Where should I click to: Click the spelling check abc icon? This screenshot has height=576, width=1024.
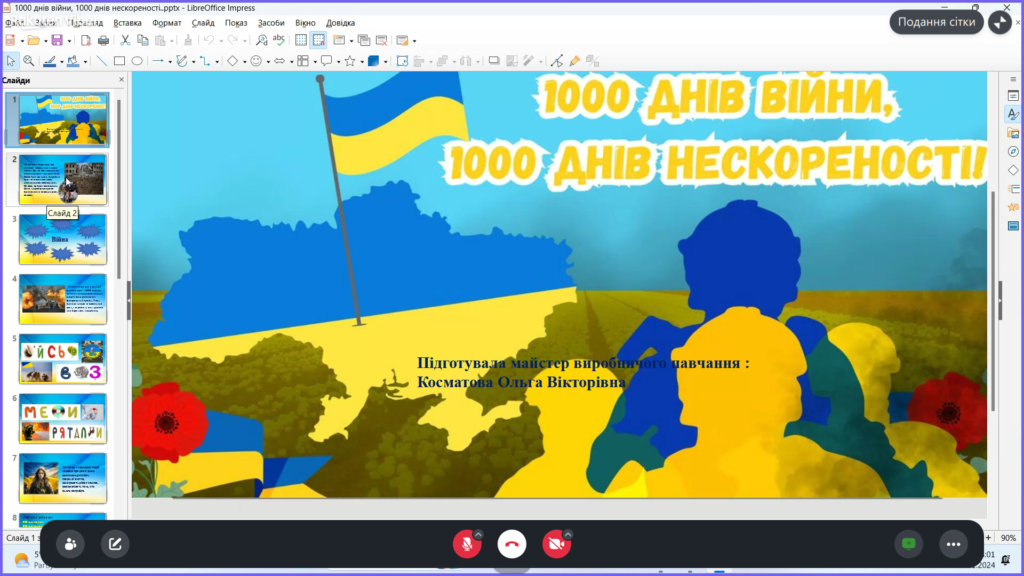click(x=279, y=40)
